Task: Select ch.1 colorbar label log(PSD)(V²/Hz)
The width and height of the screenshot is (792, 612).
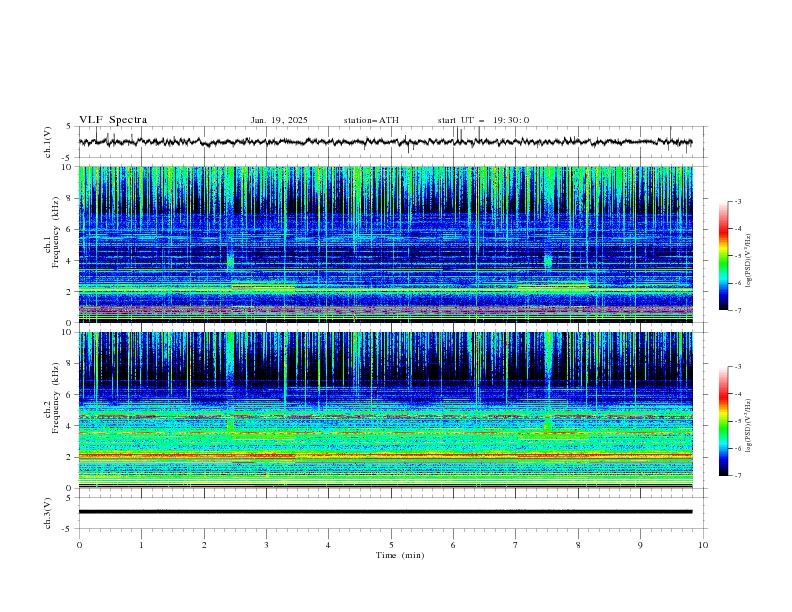Action: pyautogui.click(x=749, y=261)
